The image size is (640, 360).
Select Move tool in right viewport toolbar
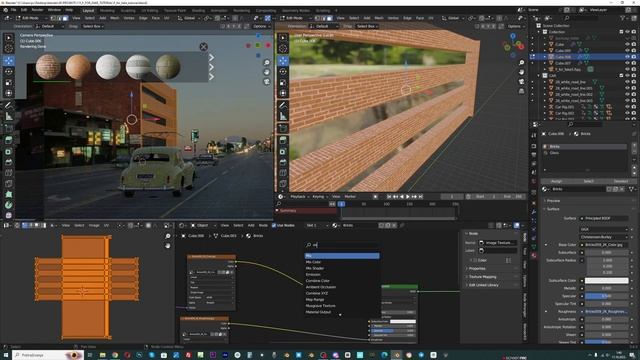(x=283, y=60)
